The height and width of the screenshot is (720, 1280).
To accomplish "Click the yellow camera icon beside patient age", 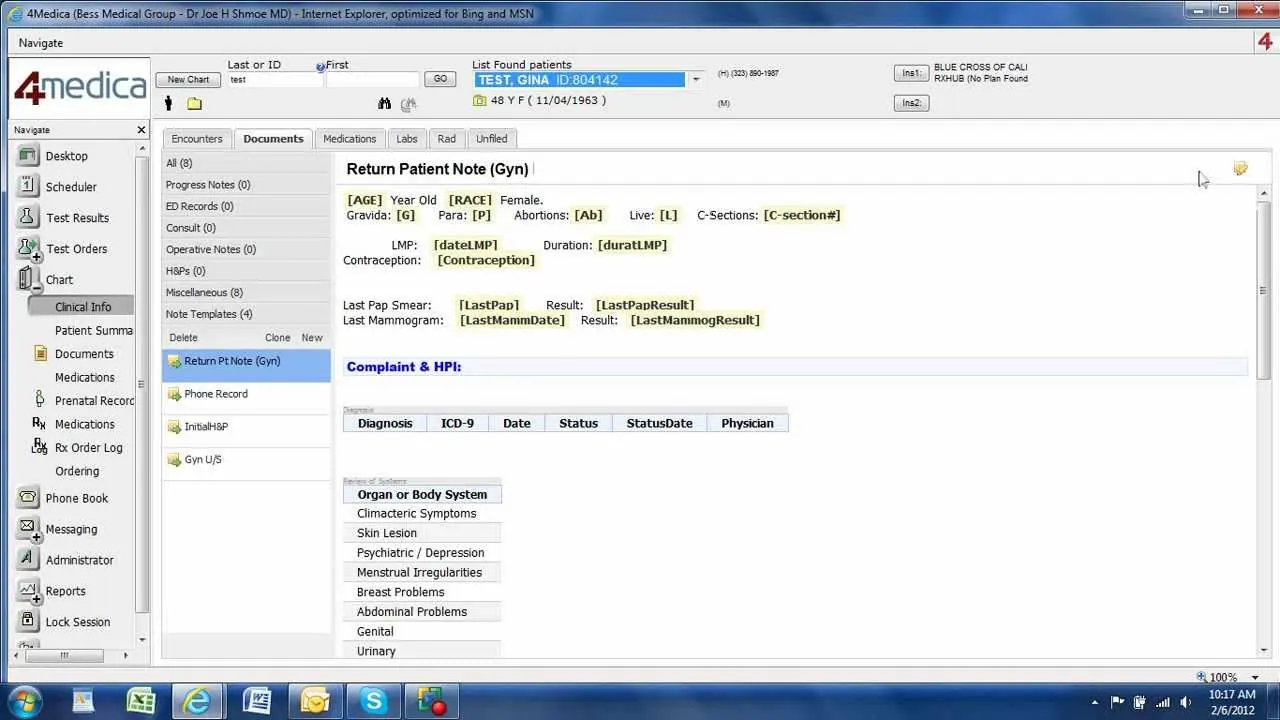I will tap(479, 100).
